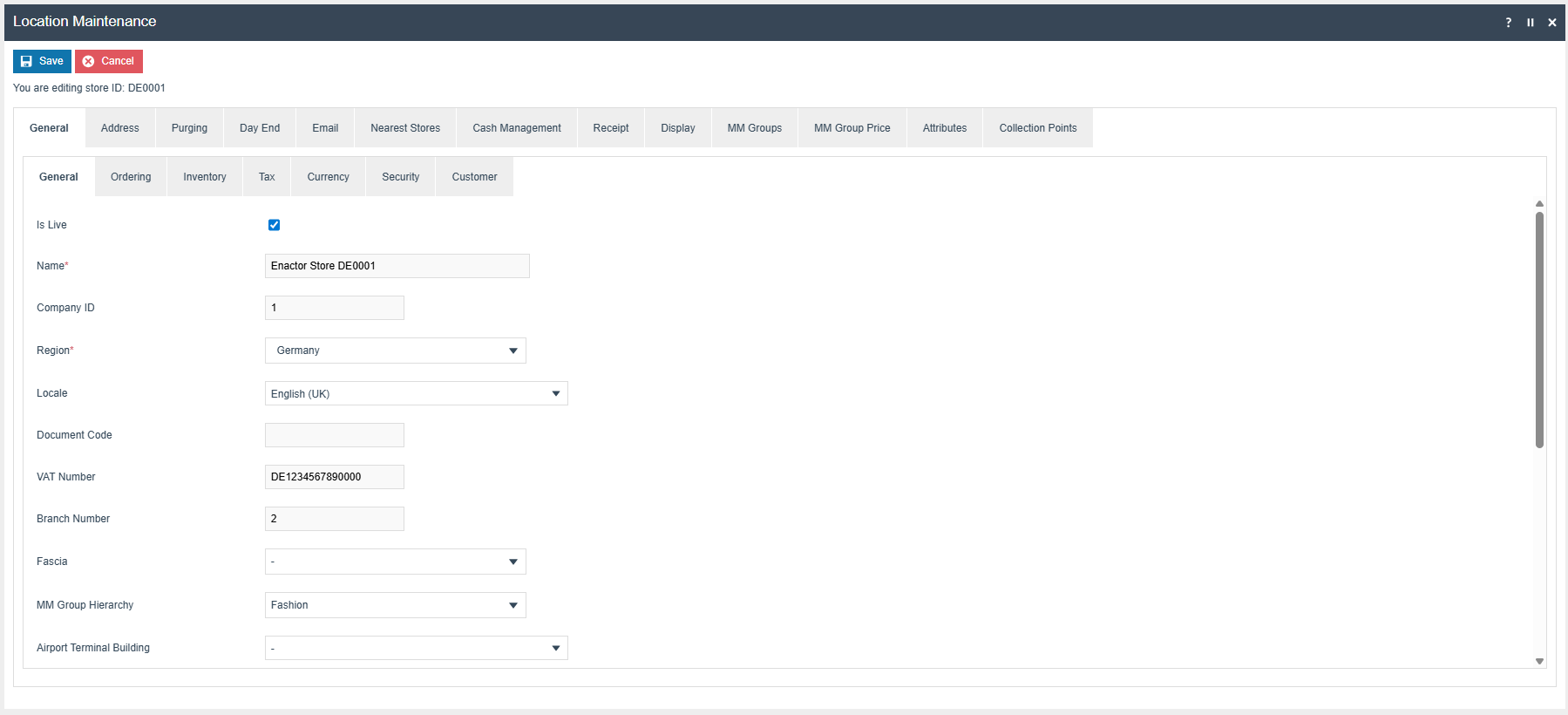Click the 'You are editing store ID: DE0001' text

[x=89, y=88]
